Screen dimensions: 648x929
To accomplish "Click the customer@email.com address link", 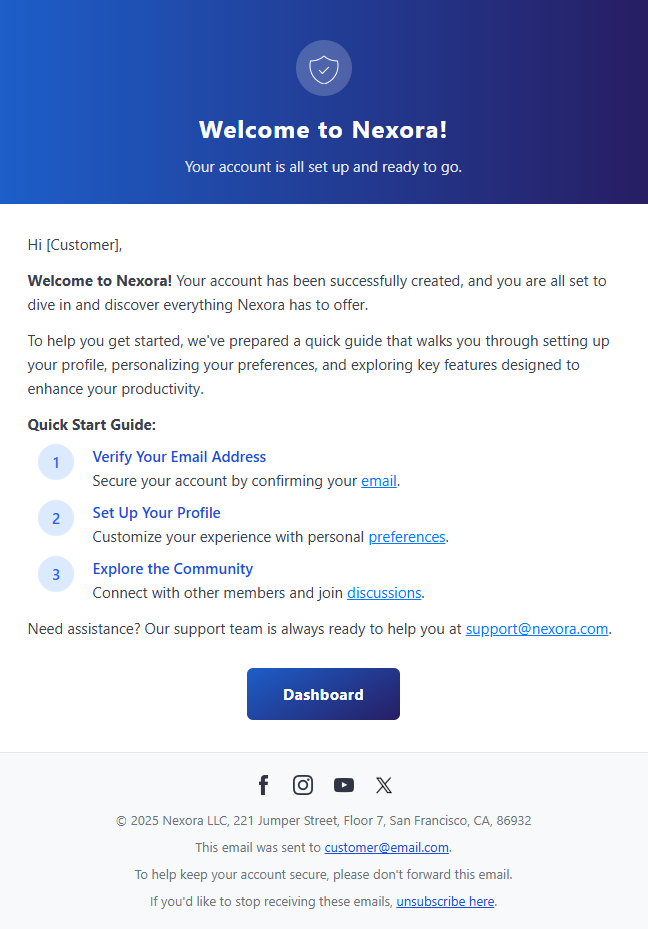I will tap(386, 848).
